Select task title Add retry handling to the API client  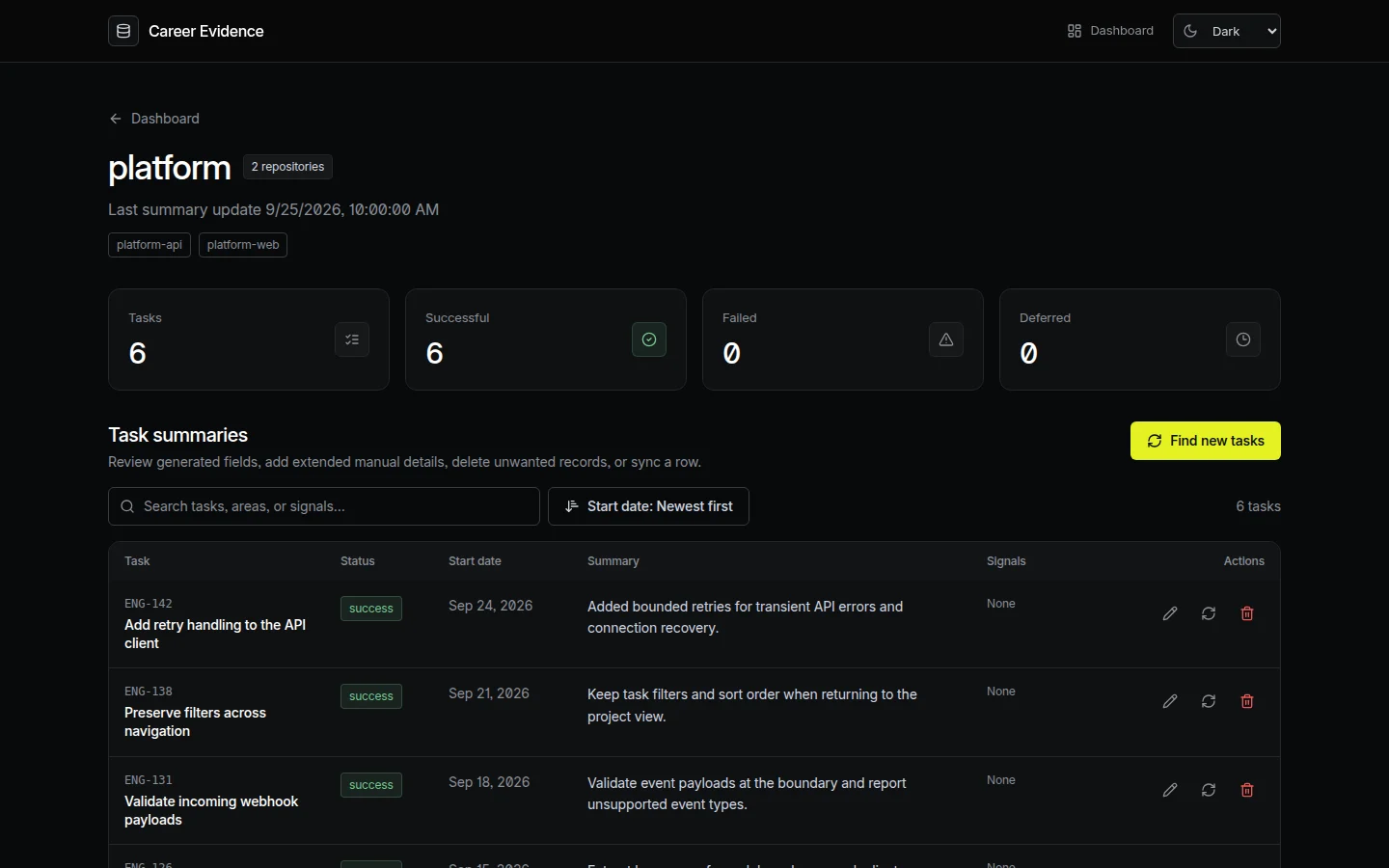(x=215, y=634)
